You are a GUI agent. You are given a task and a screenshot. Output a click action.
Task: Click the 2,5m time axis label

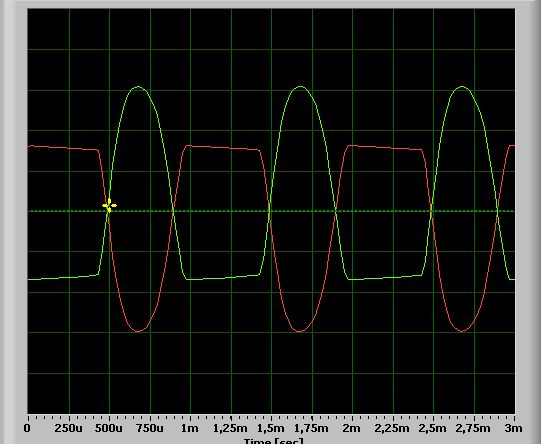click(x=433, y=429)
